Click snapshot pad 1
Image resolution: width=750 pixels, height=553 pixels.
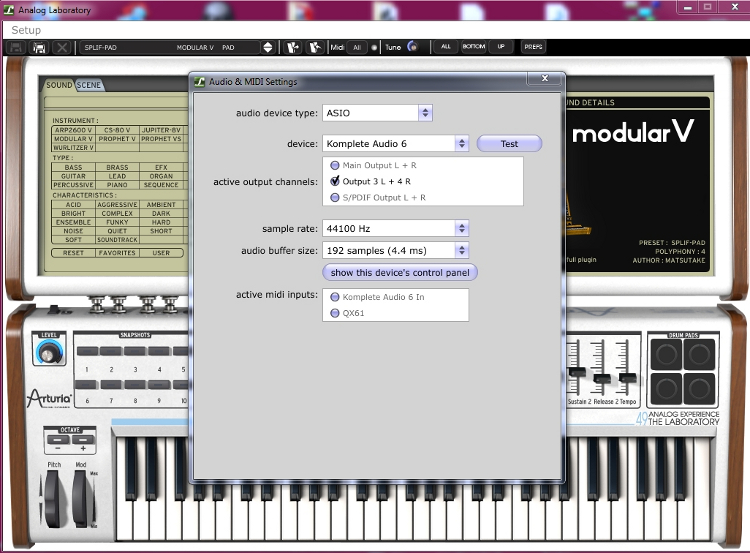pos(87,352)
